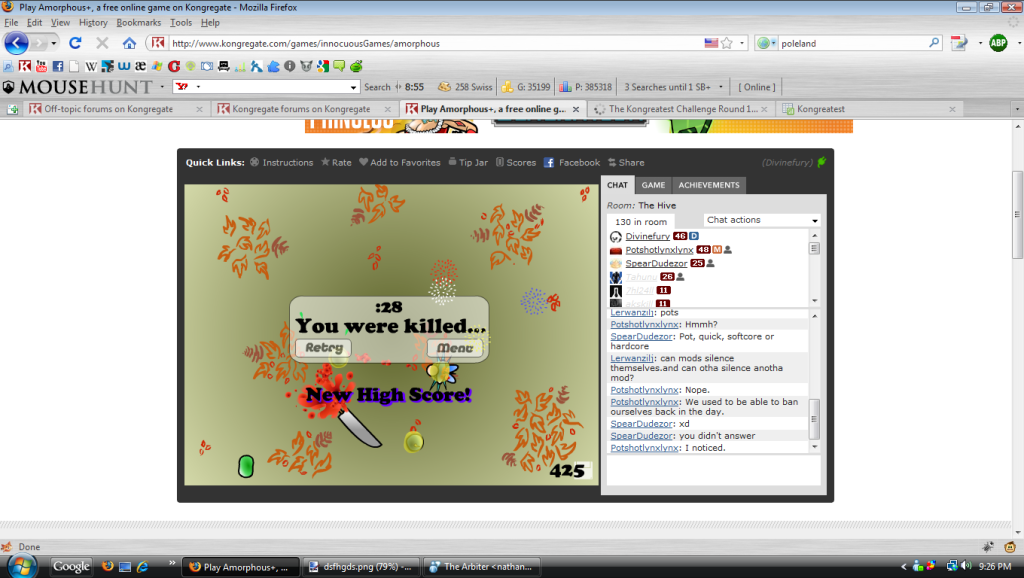Open the YouTube bookmark icon
Image resolution: width=1024 pixels, height=578 pixels.
[x=41, y=66]
